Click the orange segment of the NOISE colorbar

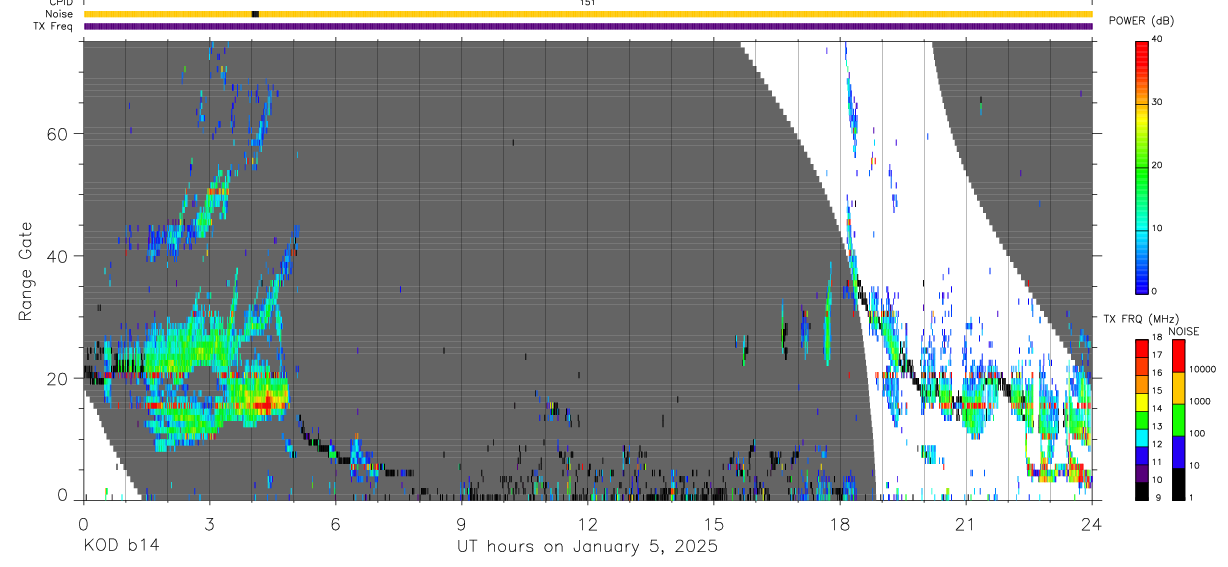(1178, 387)
